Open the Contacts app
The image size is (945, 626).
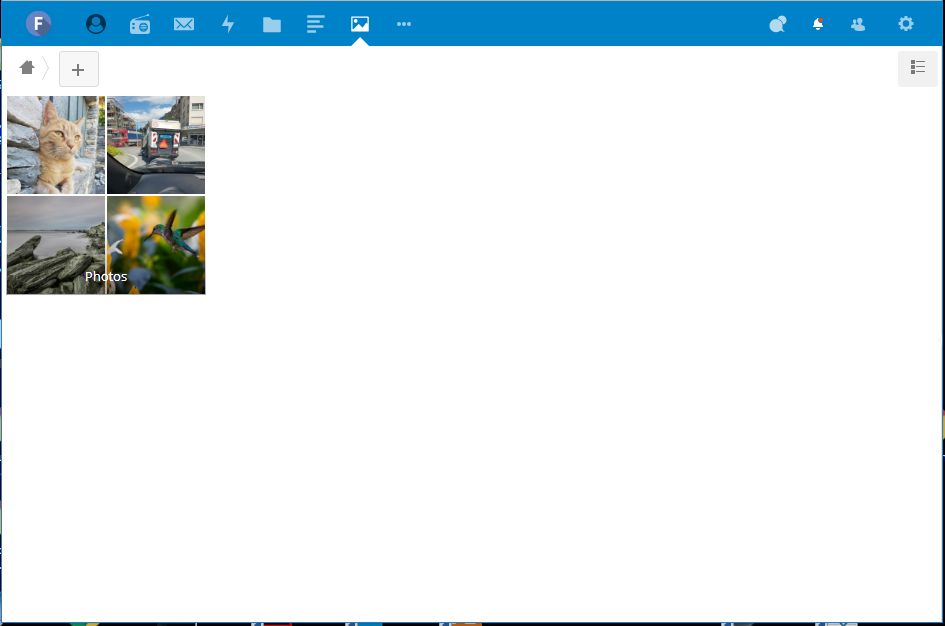[x=858, y=23]
